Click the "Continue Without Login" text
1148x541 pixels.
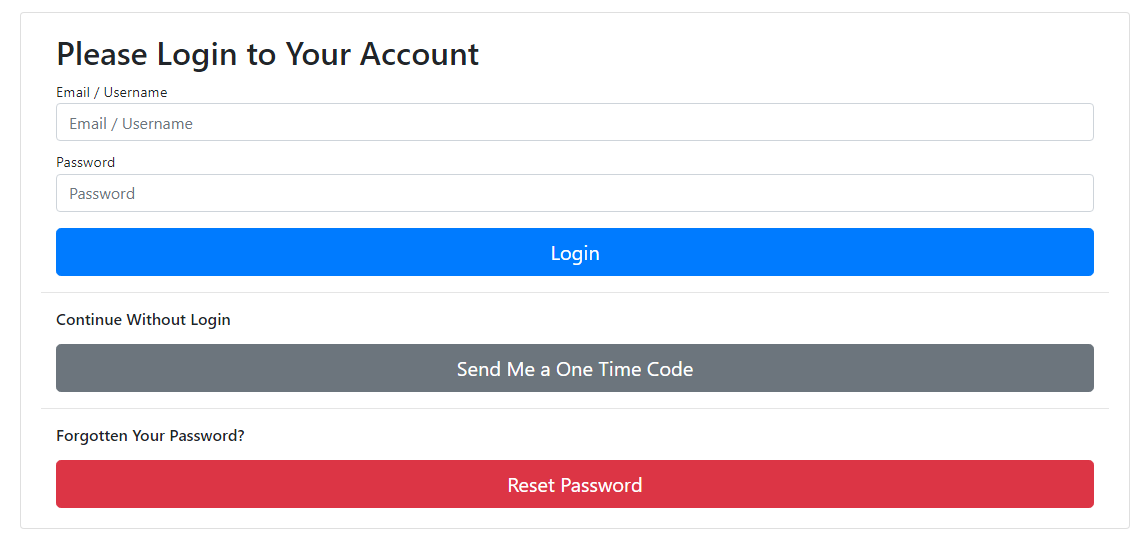pyautogui.click(x=143, y=320)
